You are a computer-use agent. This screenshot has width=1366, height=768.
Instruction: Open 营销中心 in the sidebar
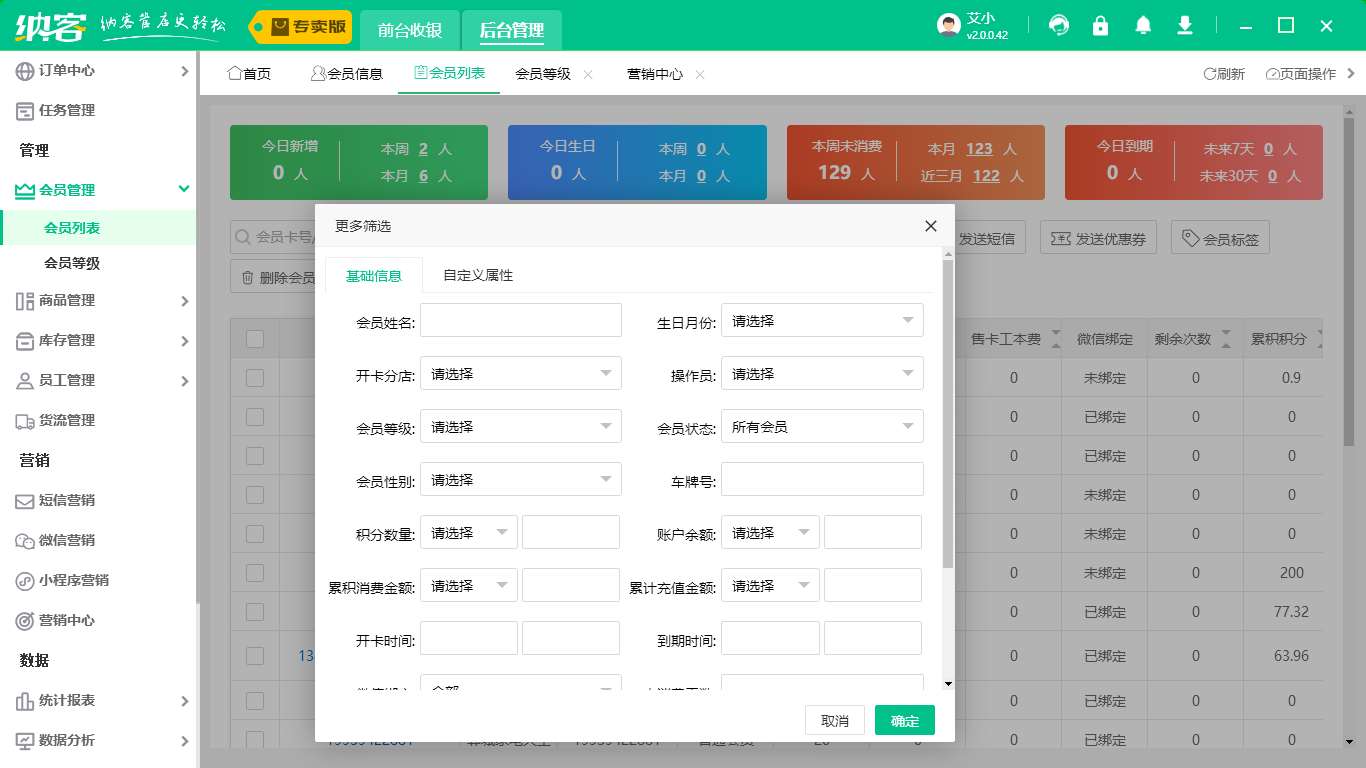click(66, 620)
